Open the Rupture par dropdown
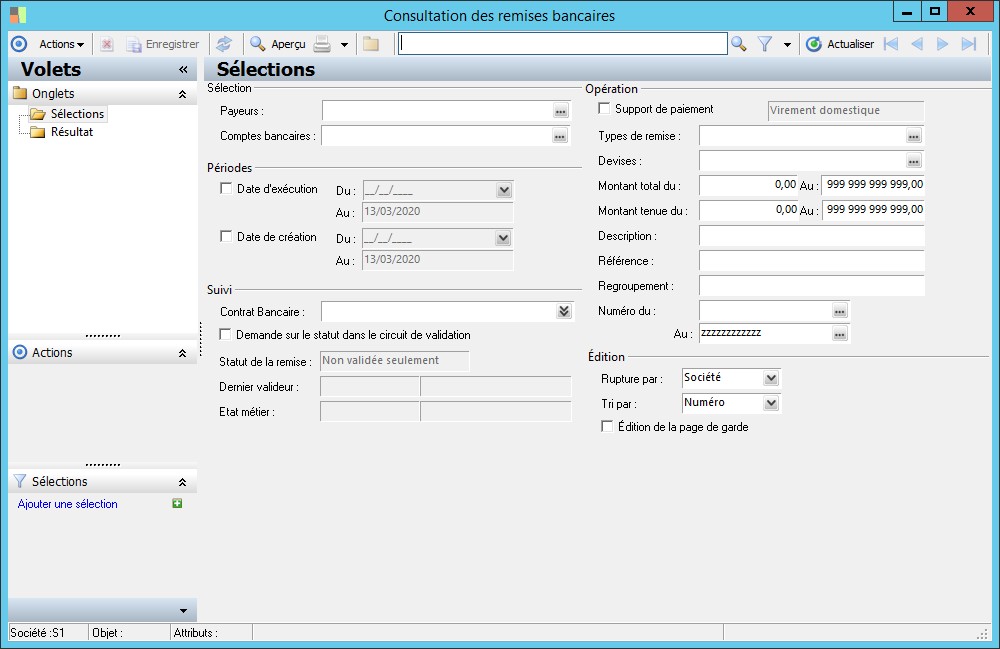 (769, 378)
